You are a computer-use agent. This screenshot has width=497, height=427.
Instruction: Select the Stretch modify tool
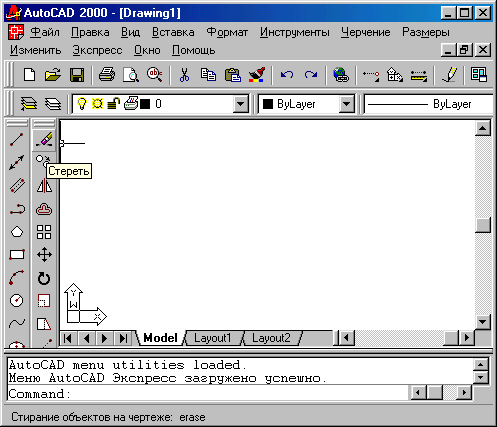(x=44, y=324)
